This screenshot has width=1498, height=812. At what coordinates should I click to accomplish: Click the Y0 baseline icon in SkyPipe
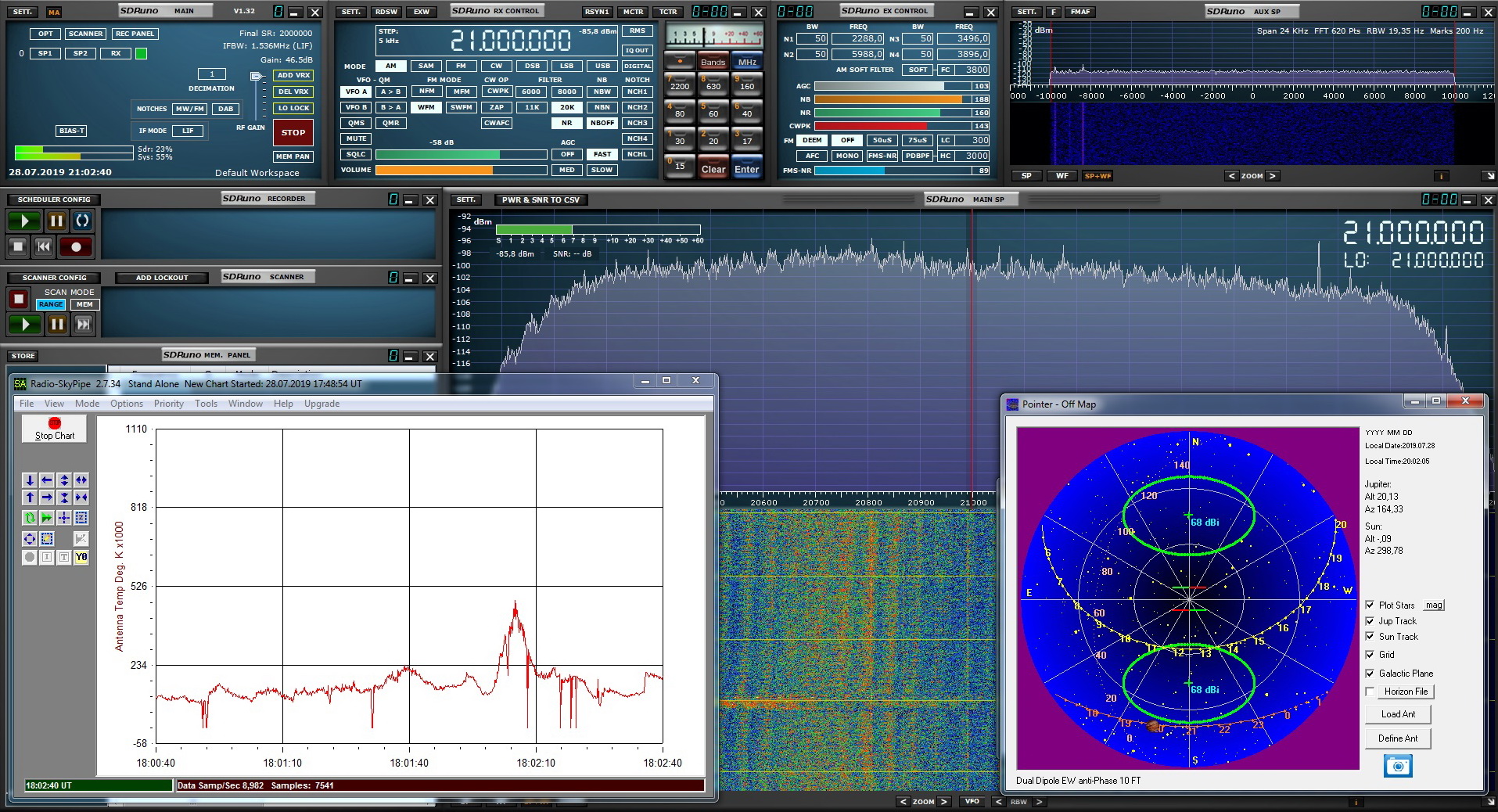[81, 557]
